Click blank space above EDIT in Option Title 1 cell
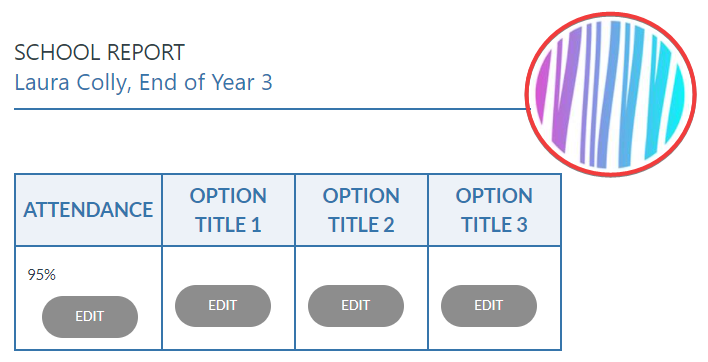The image size is (708, 362). pos(228,265)
